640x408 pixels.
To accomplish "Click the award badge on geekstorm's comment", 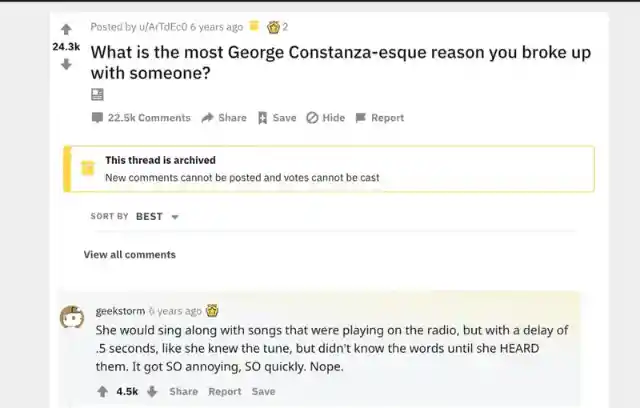I will [x=212, y=311].
